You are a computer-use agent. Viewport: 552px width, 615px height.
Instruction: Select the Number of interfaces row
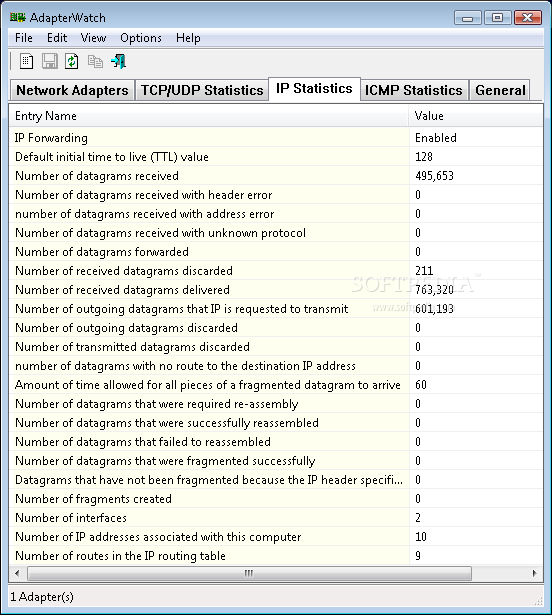click(276, 518)
